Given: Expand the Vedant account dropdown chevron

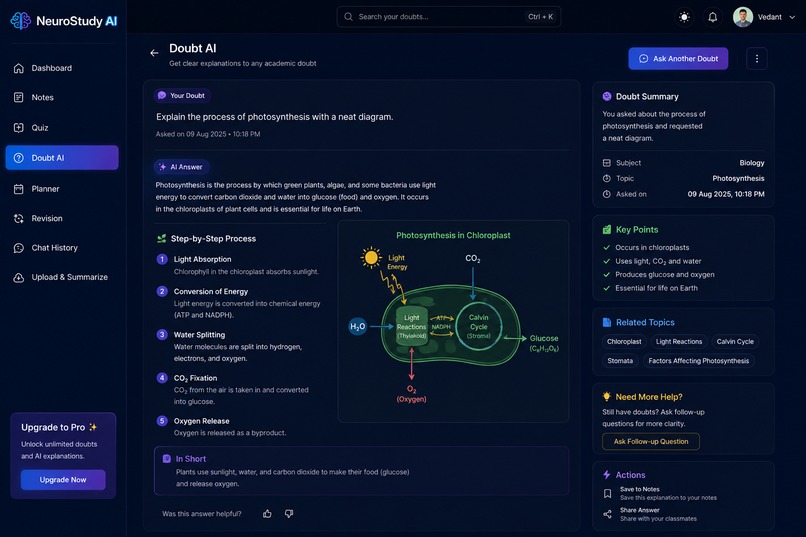Looking at the screenshot, I should (x=792, y=17).
